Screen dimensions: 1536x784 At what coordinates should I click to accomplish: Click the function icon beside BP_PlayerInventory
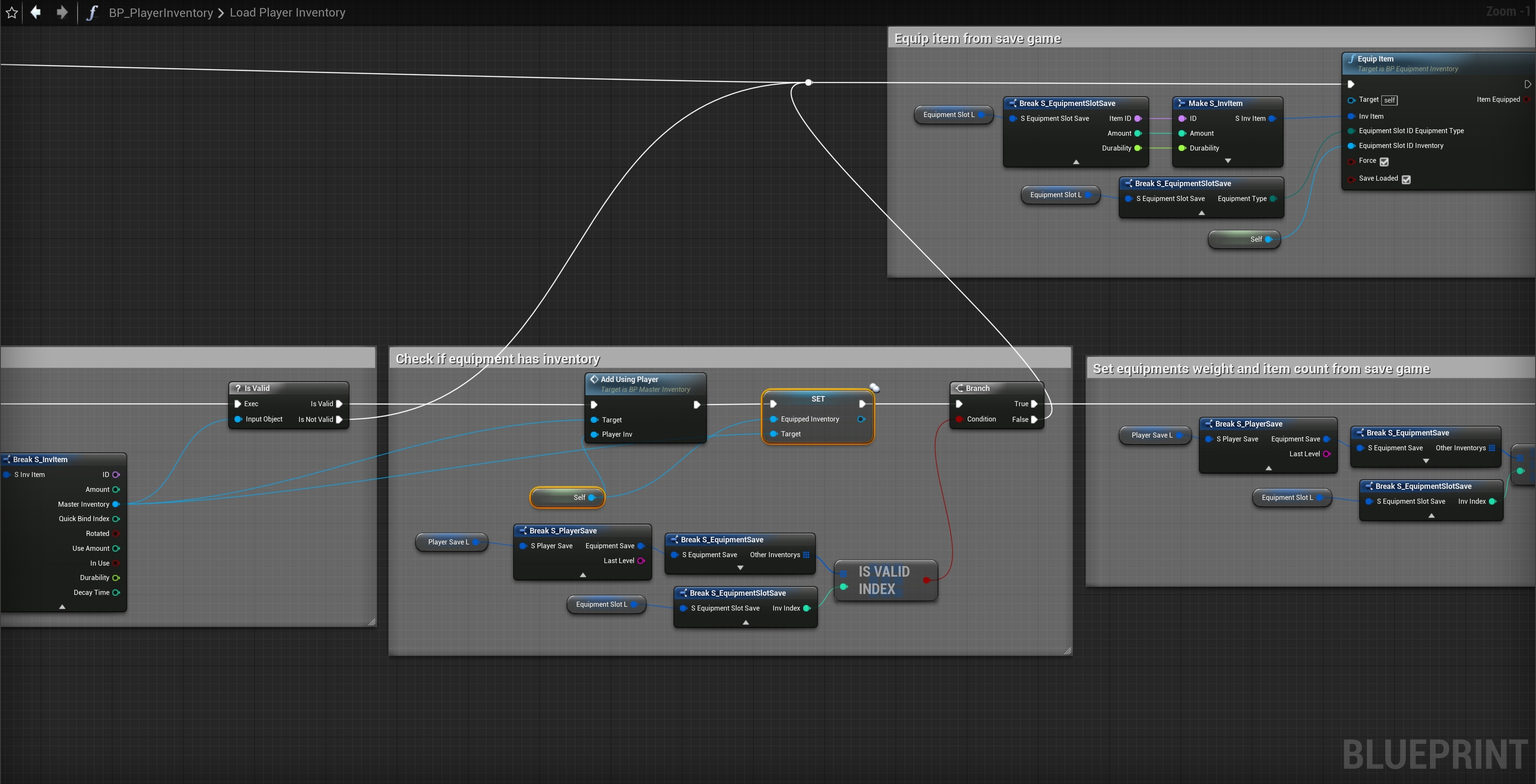91,13
